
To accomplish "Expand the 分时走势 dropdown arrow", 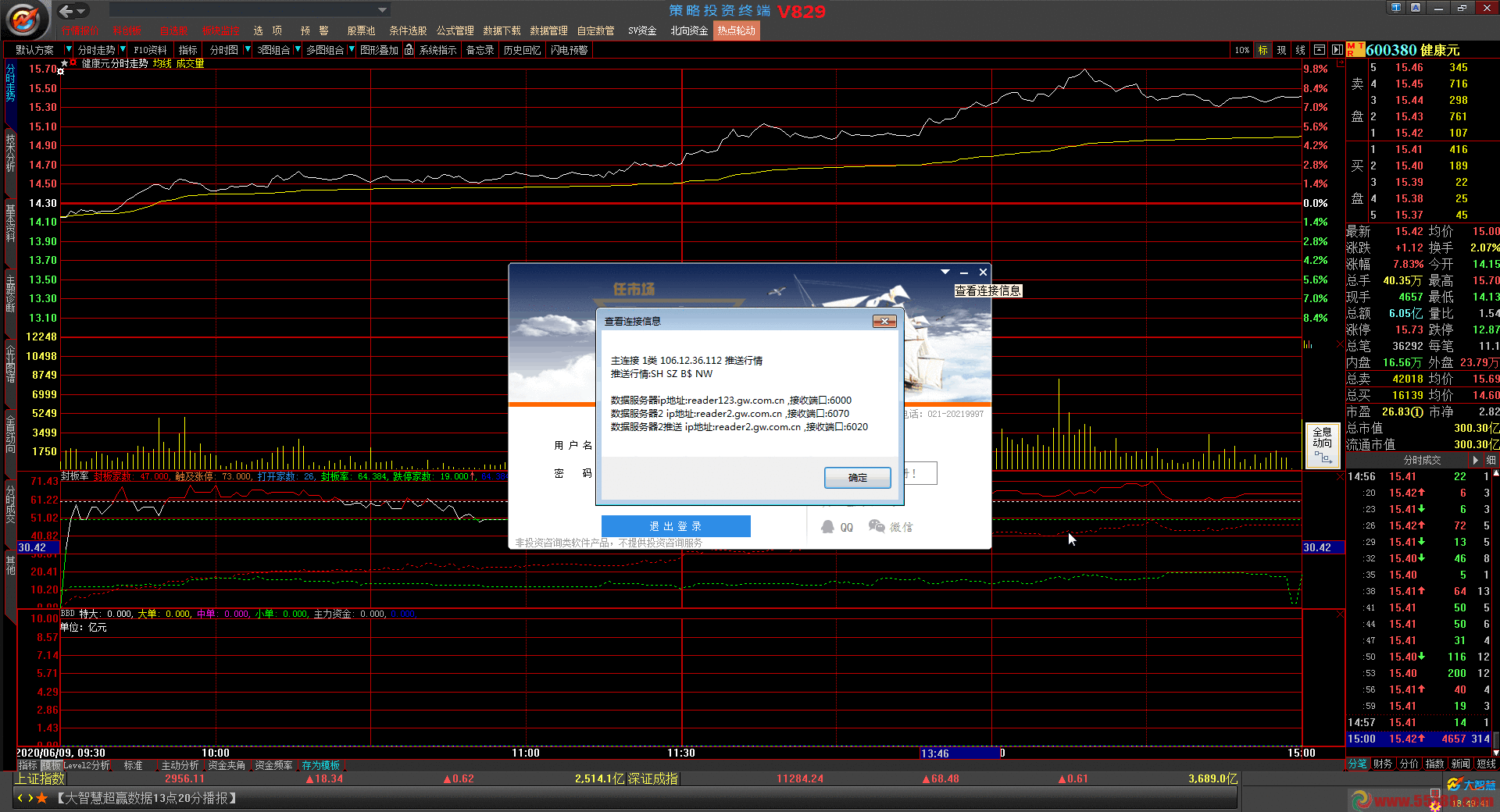I will coord(122,50).
